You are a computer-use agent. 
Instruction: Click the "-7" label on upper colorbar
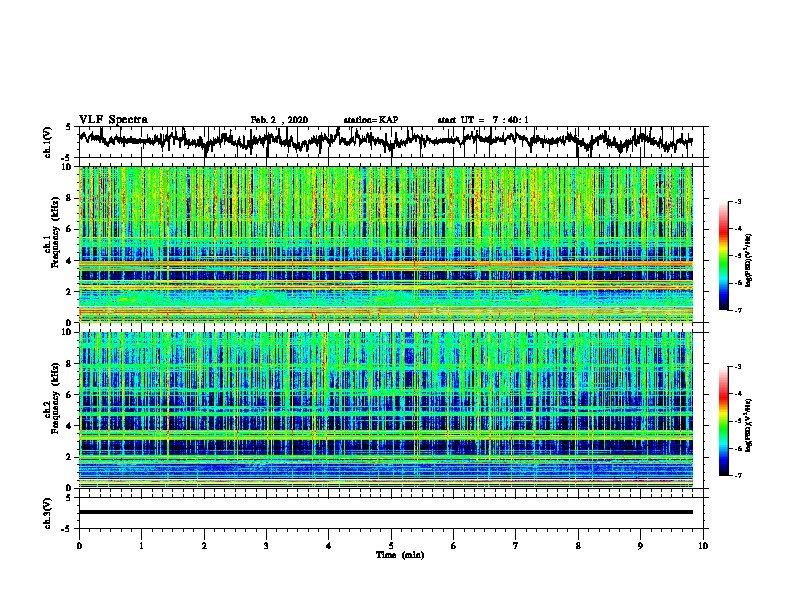coord(737,310)
